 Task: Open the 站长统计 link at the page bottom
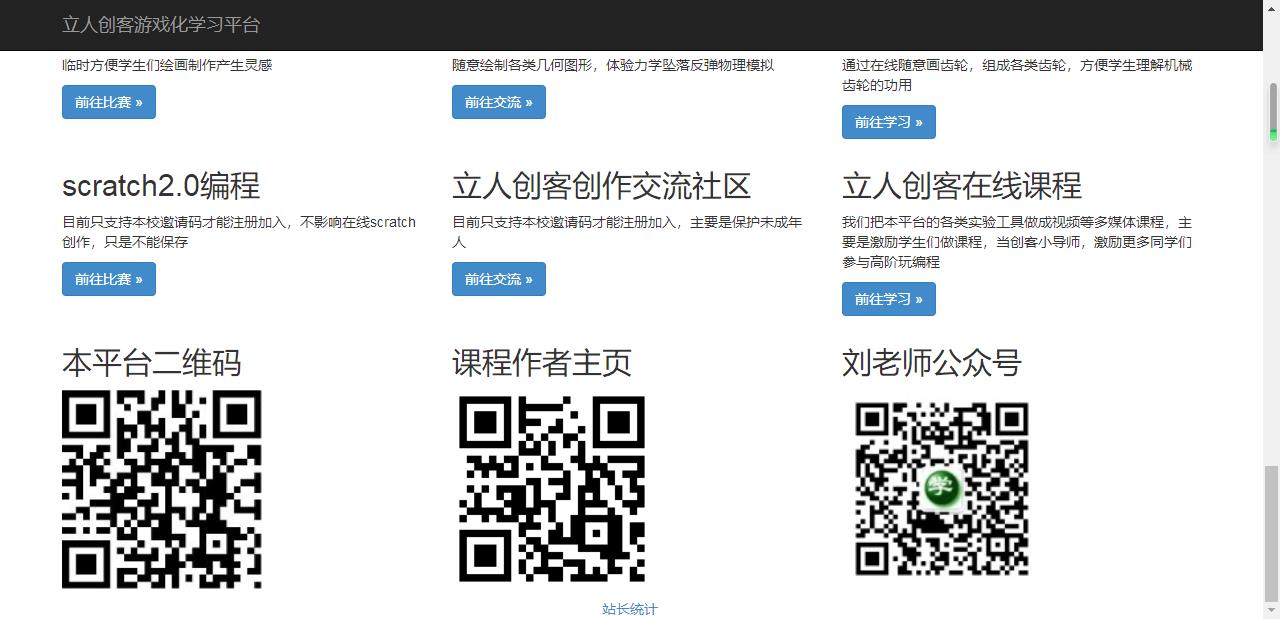coord(630,609)
